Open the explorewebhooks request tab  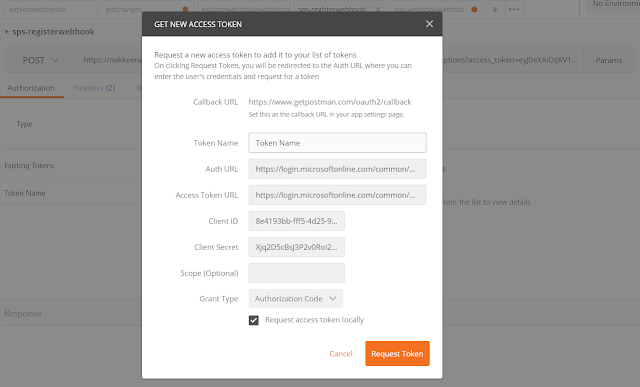click(51, 9)
